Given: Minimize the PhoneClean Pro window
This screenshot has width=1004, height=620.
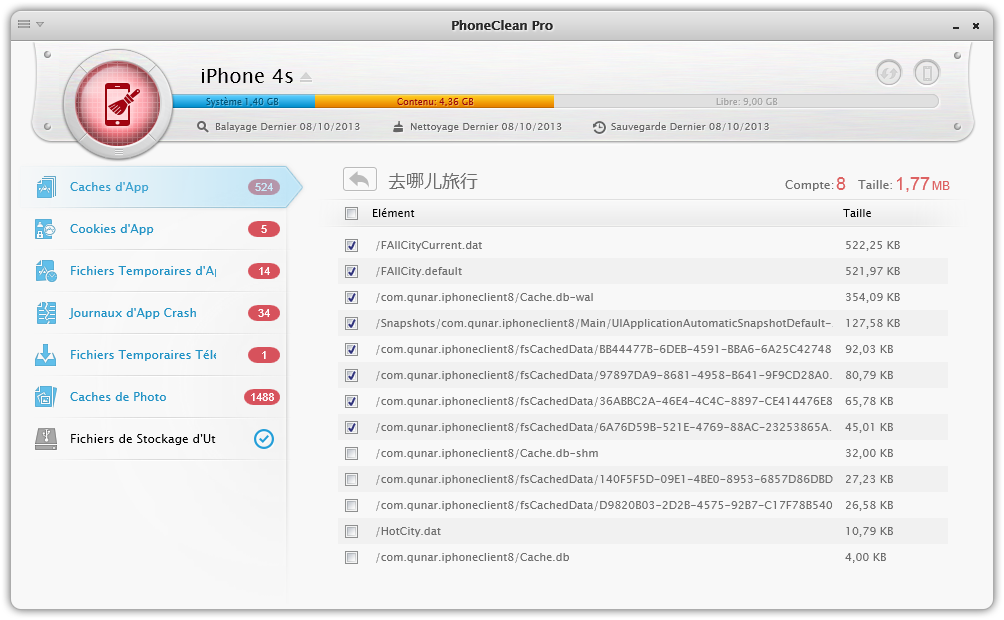Looking at the screenshot, I should point(956,26).
